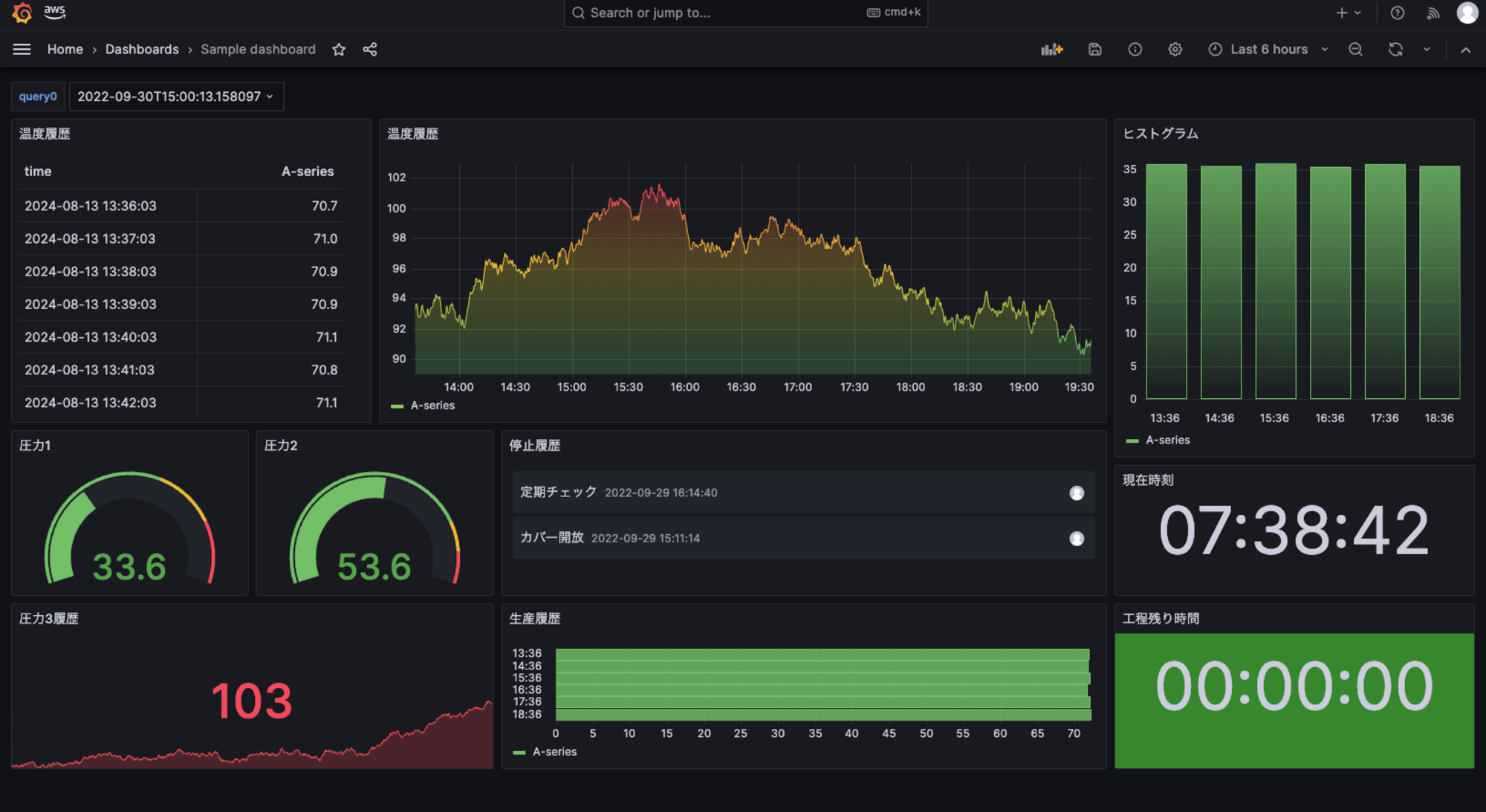This screenshot has height=812, width=1486.
Task: Open the help question mark icon
Action: tap(1397, 13)
